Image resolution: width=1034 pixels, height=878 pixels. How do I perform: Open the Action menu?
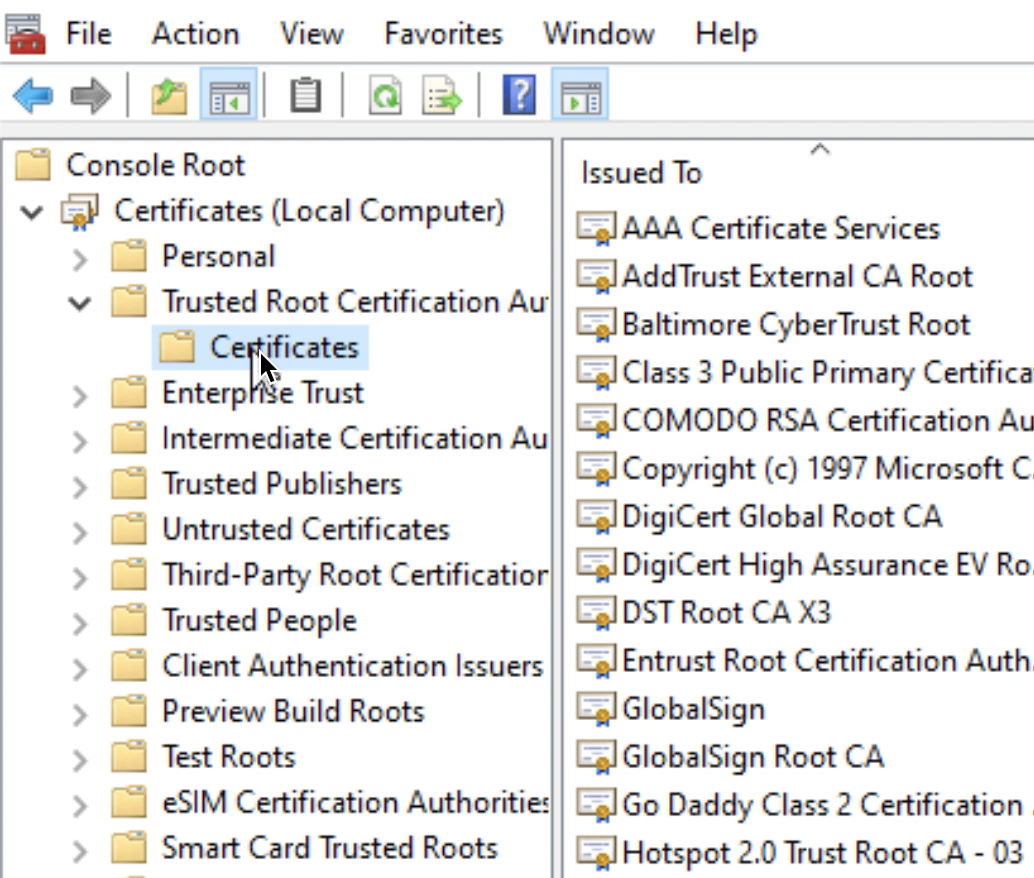tap(195, 34)
